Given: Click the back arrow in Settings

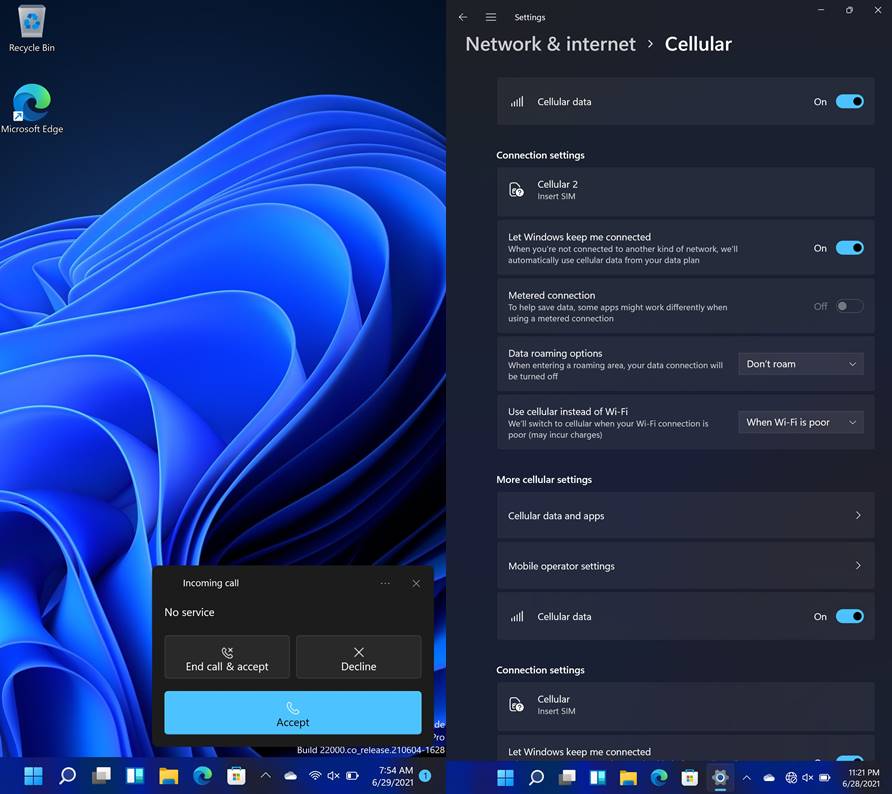Looking at the screenshot, I should click(463, 17).
